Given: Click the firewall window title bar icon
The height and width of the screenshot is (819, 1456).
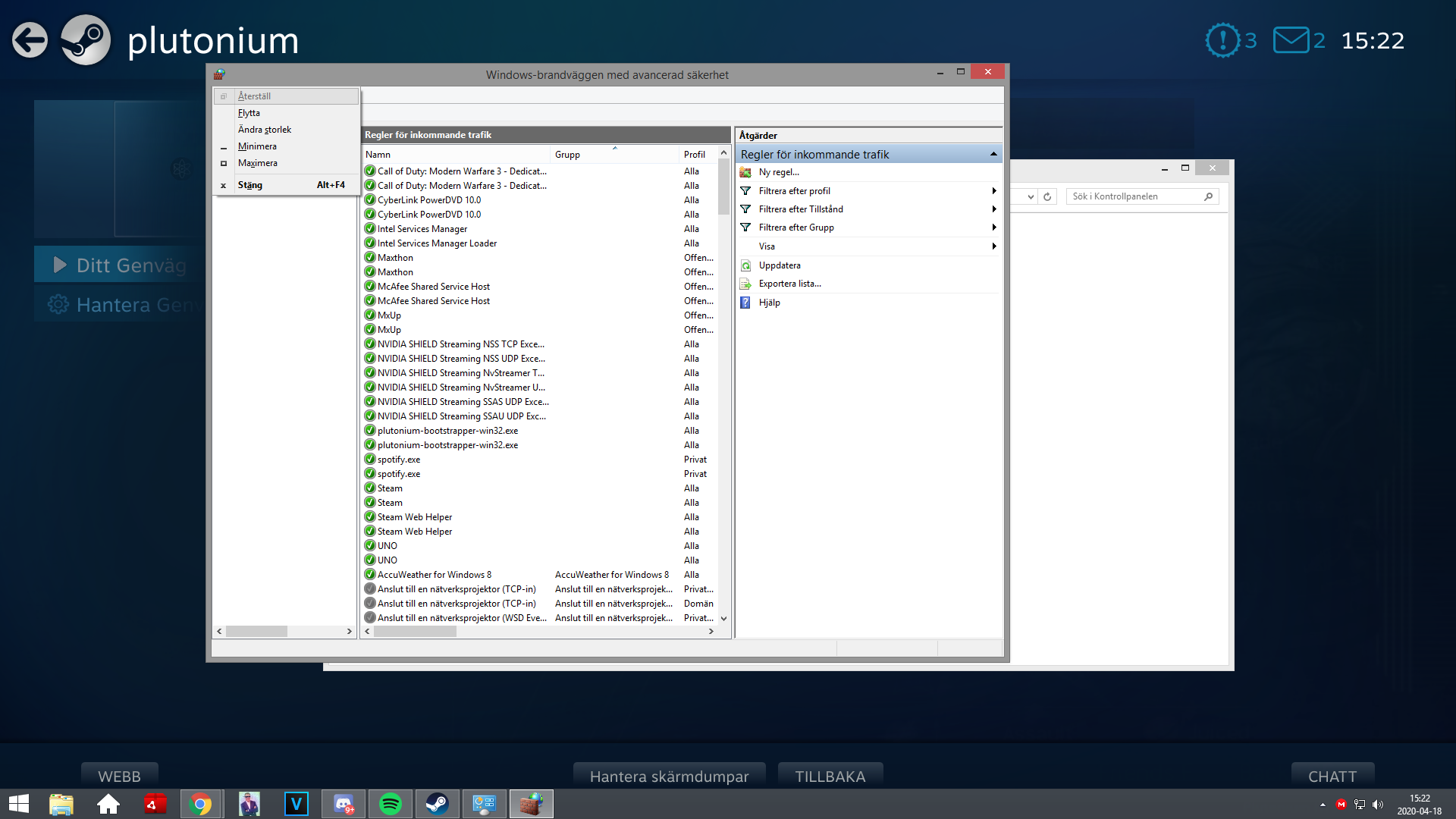Looking at the screenshot, I should coord(219,74).
